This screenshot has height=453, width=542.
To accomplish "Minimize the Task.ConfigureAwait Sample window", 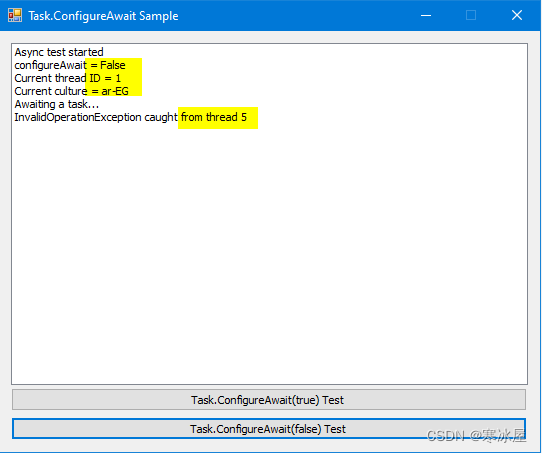I will [x=426, y=16].
